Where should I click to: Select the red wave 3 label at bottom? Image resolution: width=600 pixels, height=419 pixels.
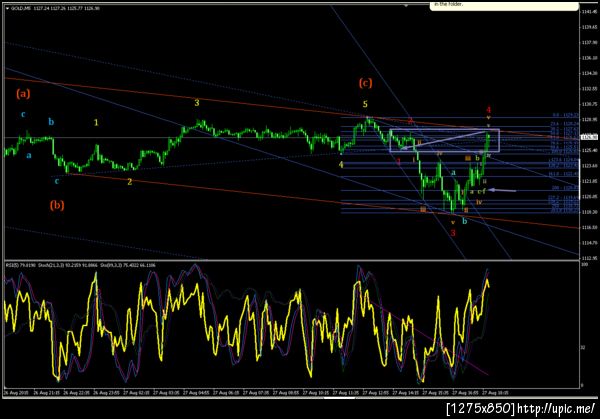pyautogui.click(x=453, y=233)
